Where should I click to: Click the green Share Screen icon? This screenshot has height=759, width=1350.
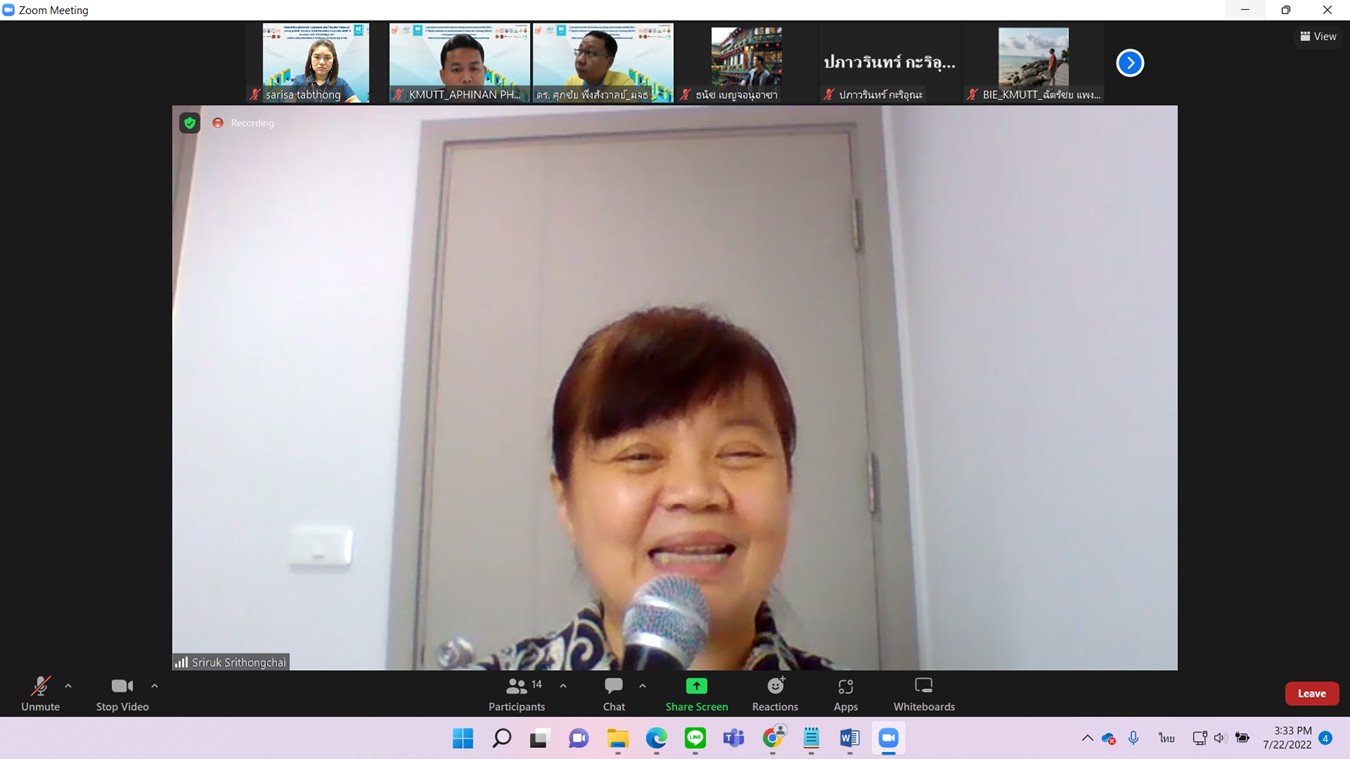coord(696,687)
